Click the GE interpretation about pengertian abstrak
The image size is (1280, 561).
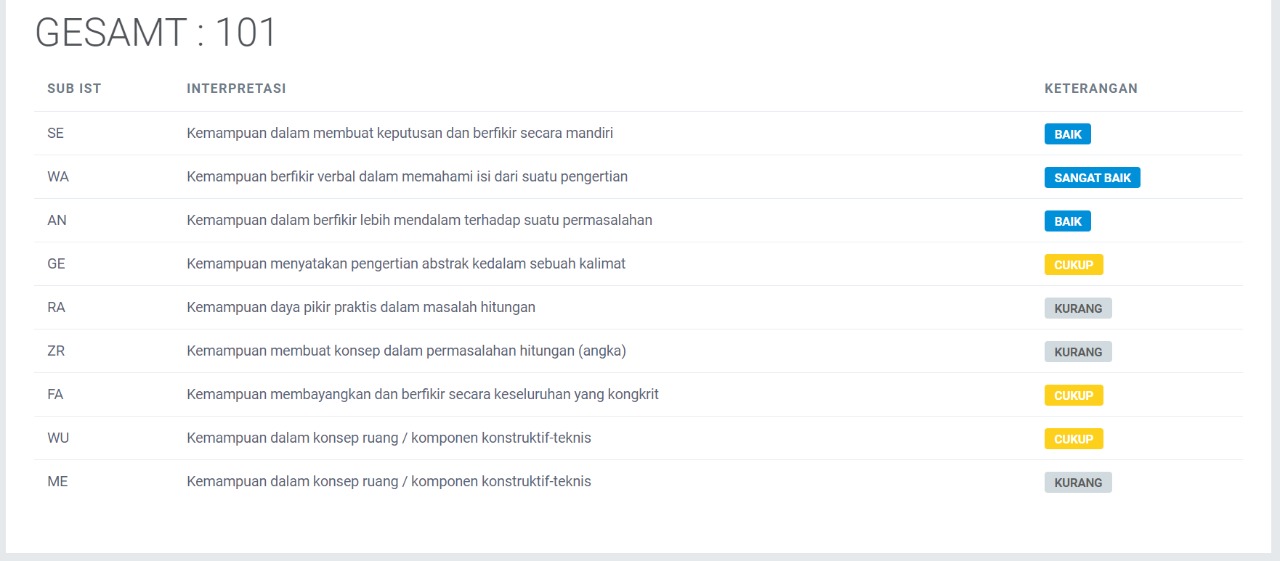(x=406, y=264)
